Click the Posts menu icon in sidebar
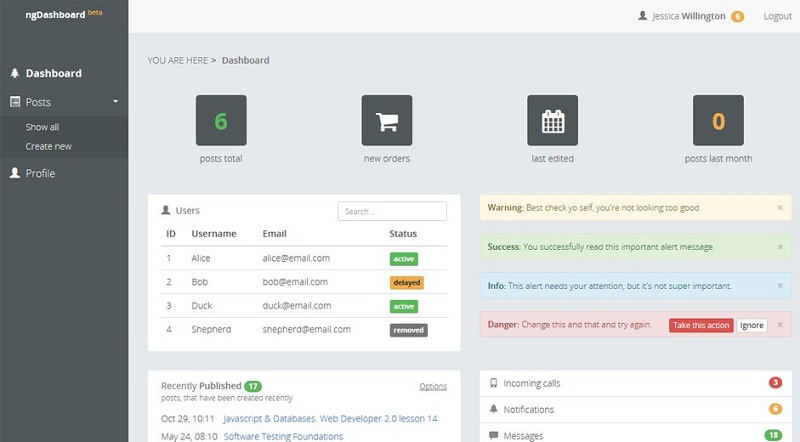This screenshot has width=800, height=442. click(15, 102)
